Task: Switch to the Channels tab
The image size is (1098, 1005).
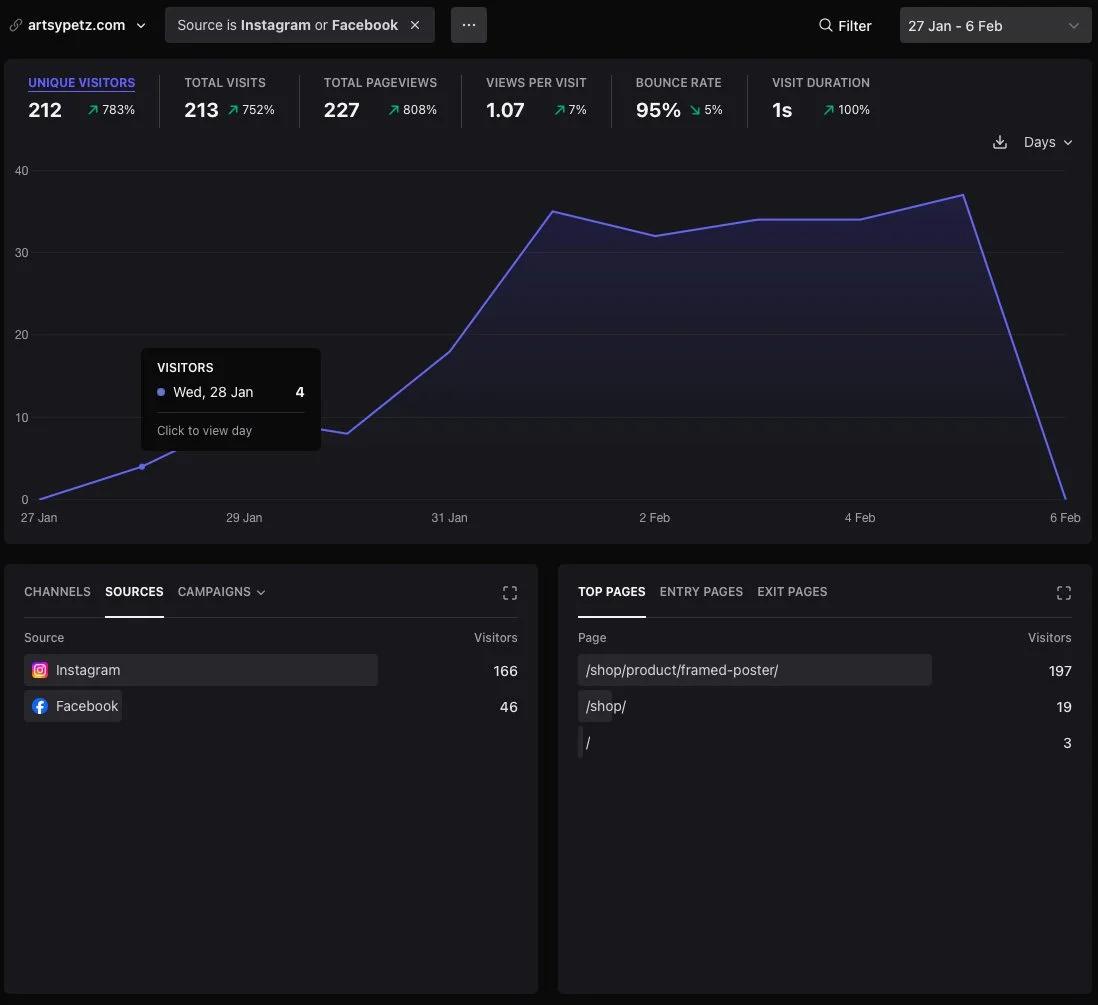Action: tap(57, 592)
